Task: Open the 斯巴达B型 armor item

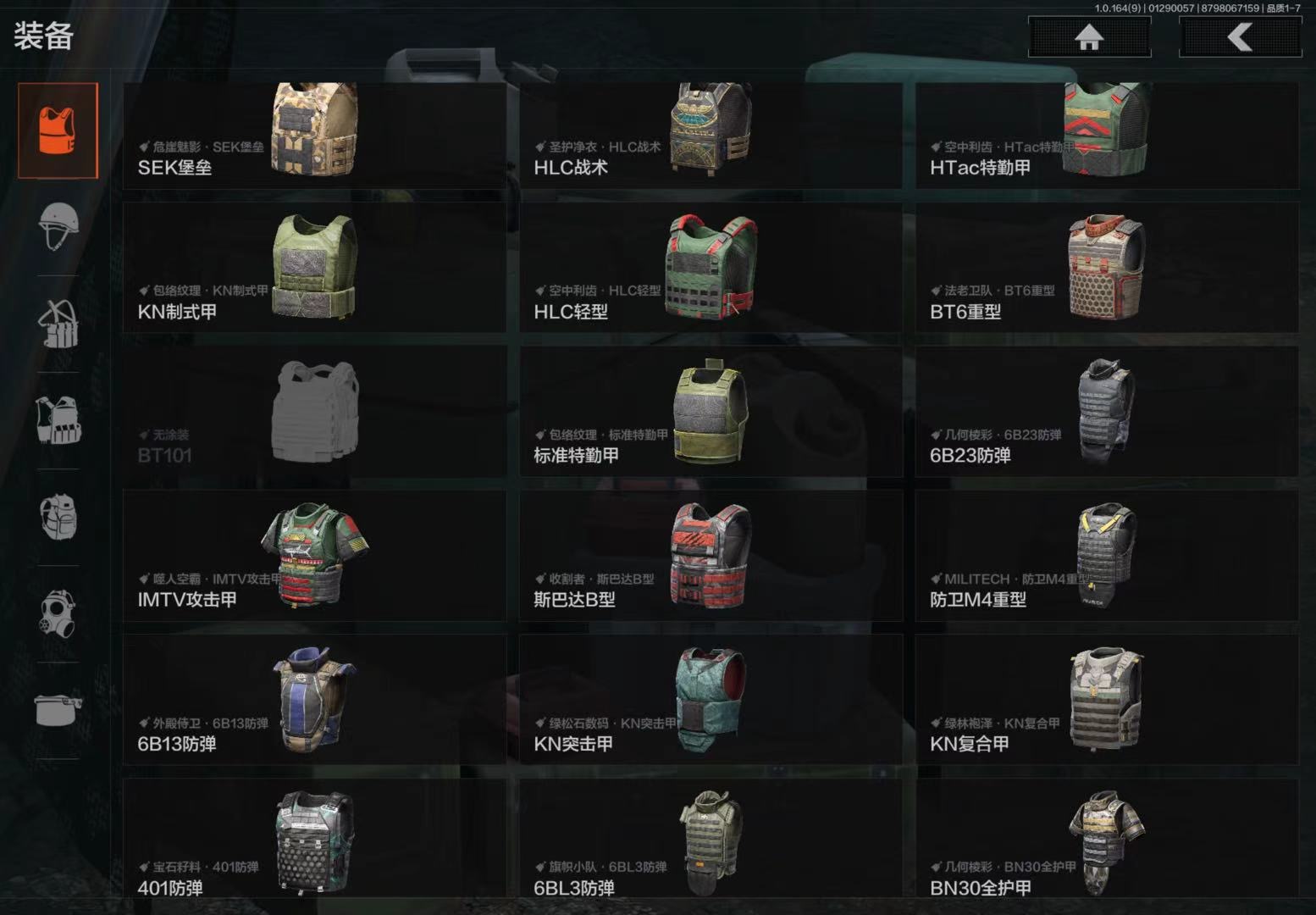Action: click(711, 555)
